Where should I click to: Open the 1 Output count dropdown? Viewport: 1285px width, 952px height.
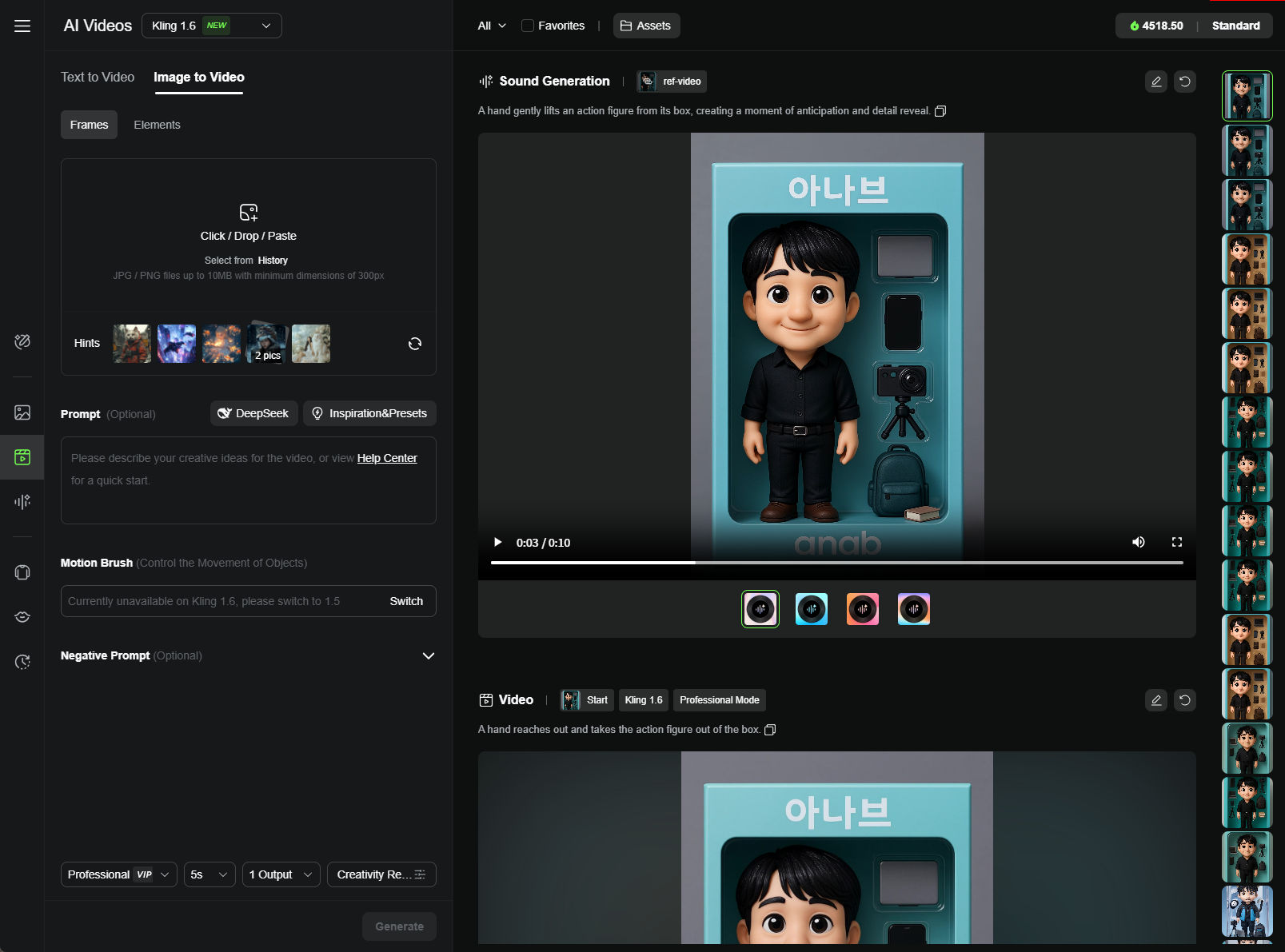tap(281, 874)
